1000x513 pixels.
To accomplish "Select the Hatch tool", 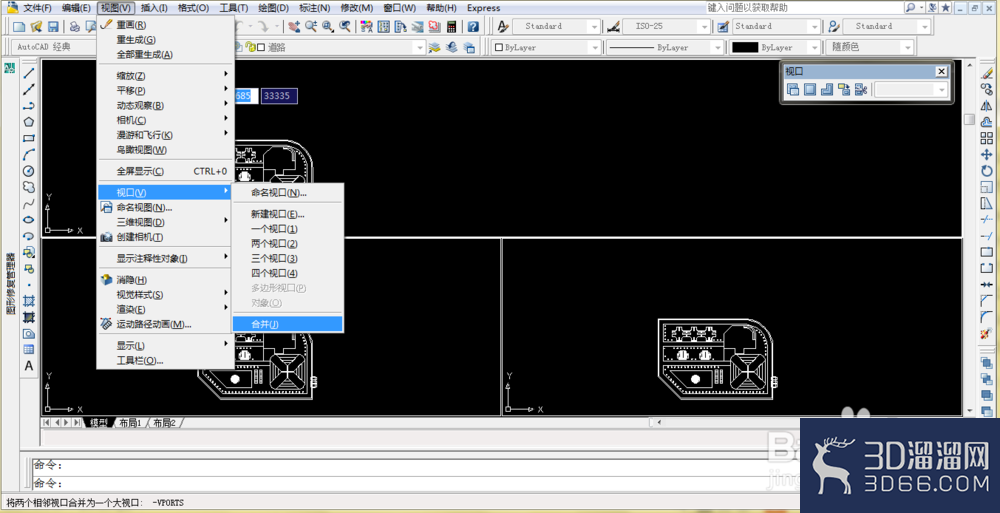I will pyautogui.click(x=29, y=301).
